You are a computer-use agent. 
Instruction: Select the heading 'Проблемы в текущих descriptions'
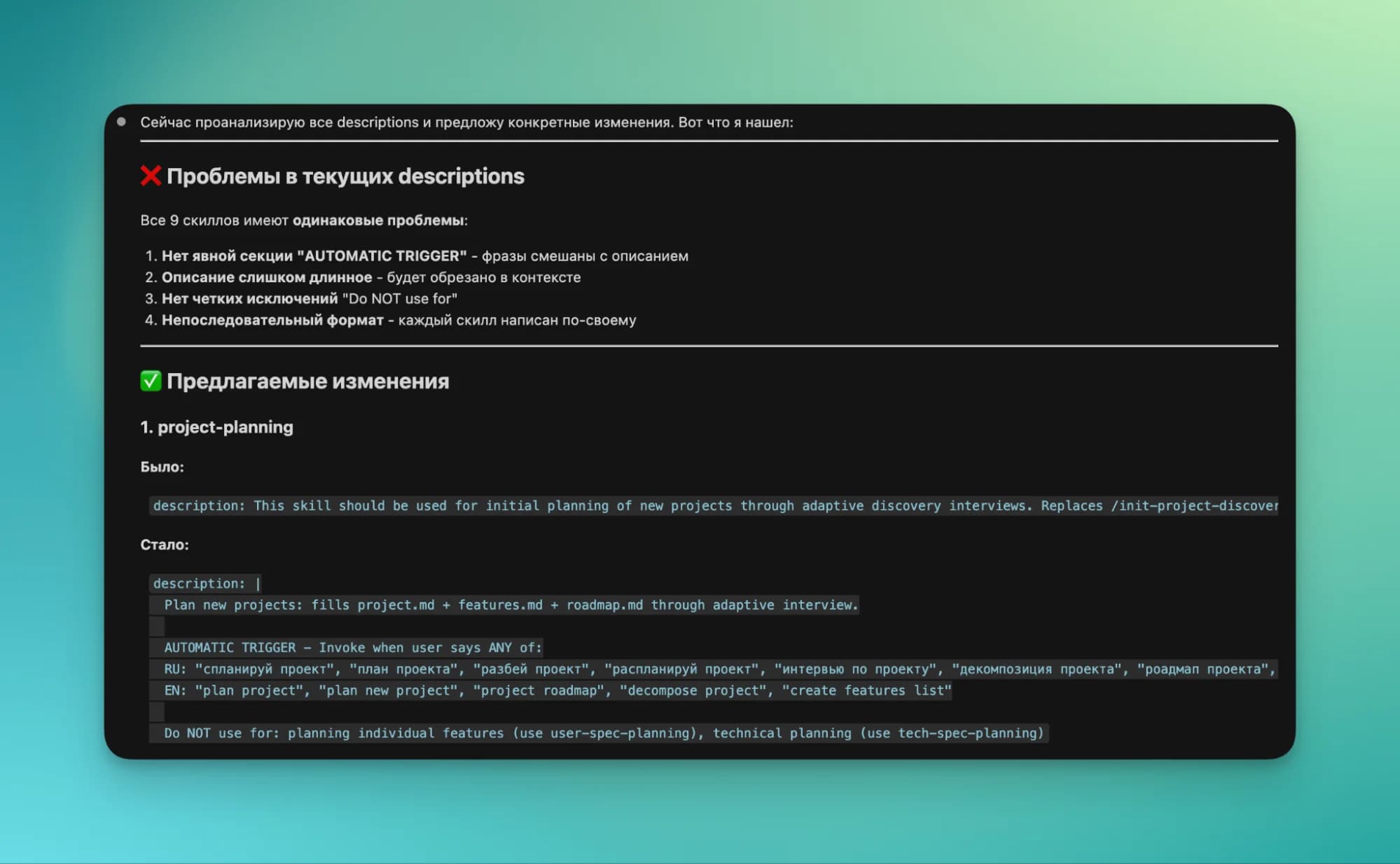coord(345,176)
